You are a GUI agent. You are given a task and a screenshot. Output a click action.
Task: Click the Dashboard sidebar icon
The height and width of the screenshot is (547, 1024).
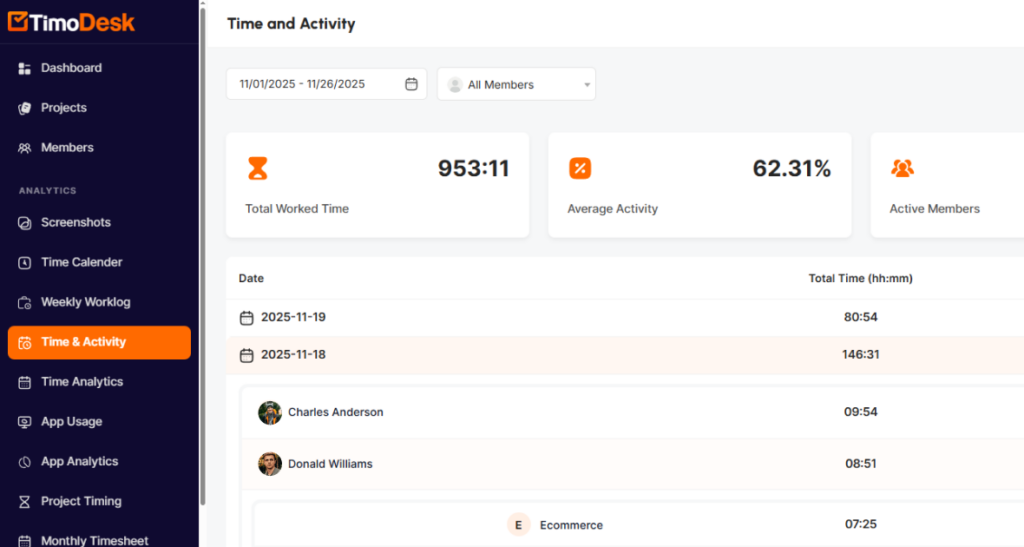pyautogui.click(x=25, y=69)
